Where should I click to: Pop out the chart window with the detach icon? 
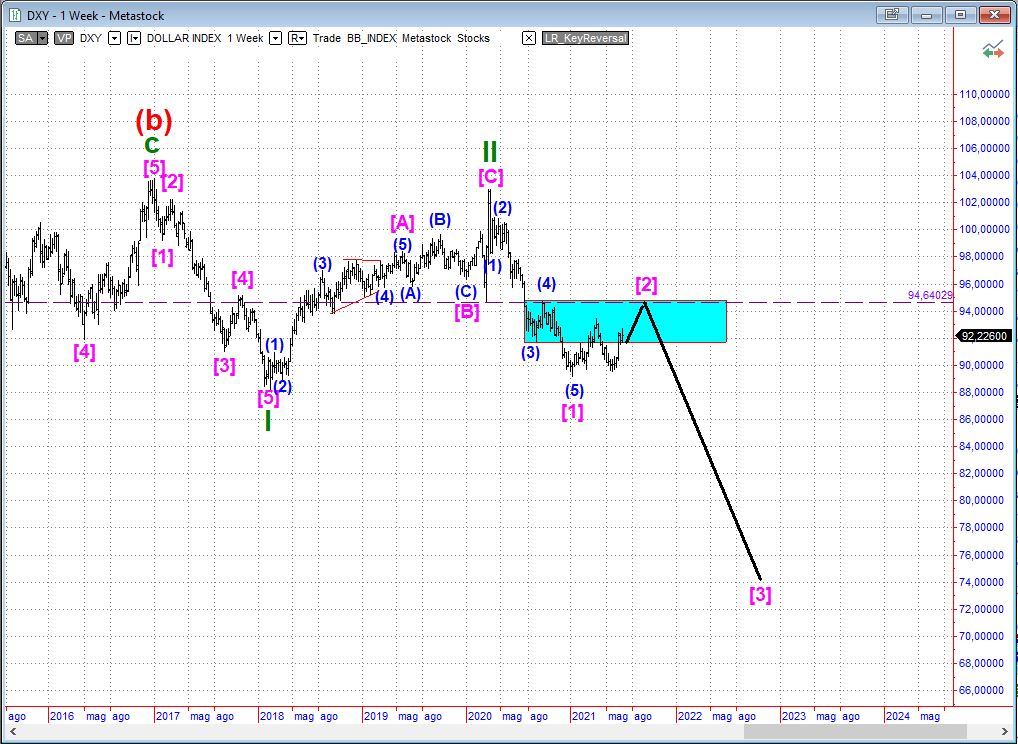point(892,15)
